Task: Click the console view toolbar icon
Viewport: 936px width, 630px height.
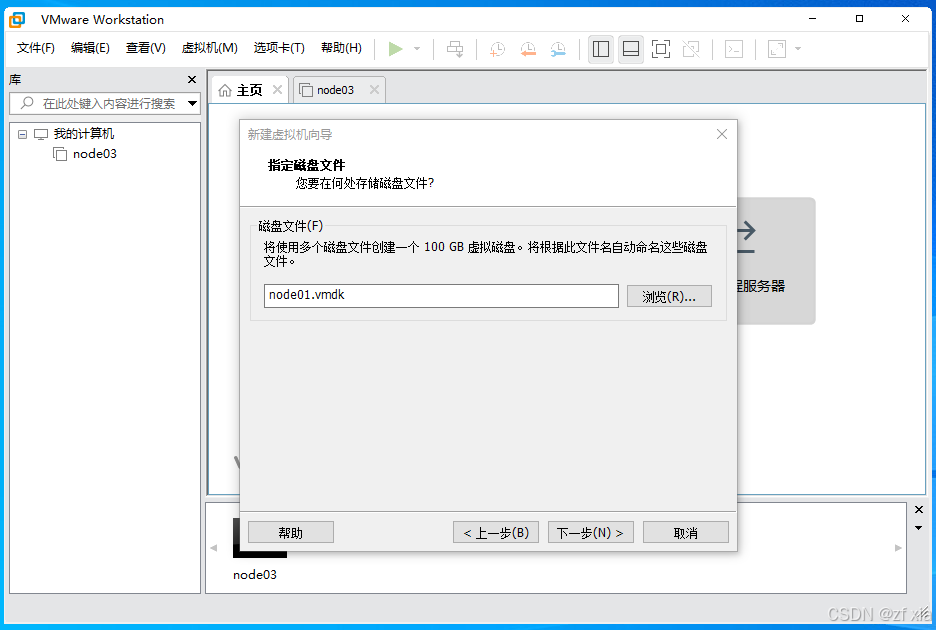Action: 734,48
